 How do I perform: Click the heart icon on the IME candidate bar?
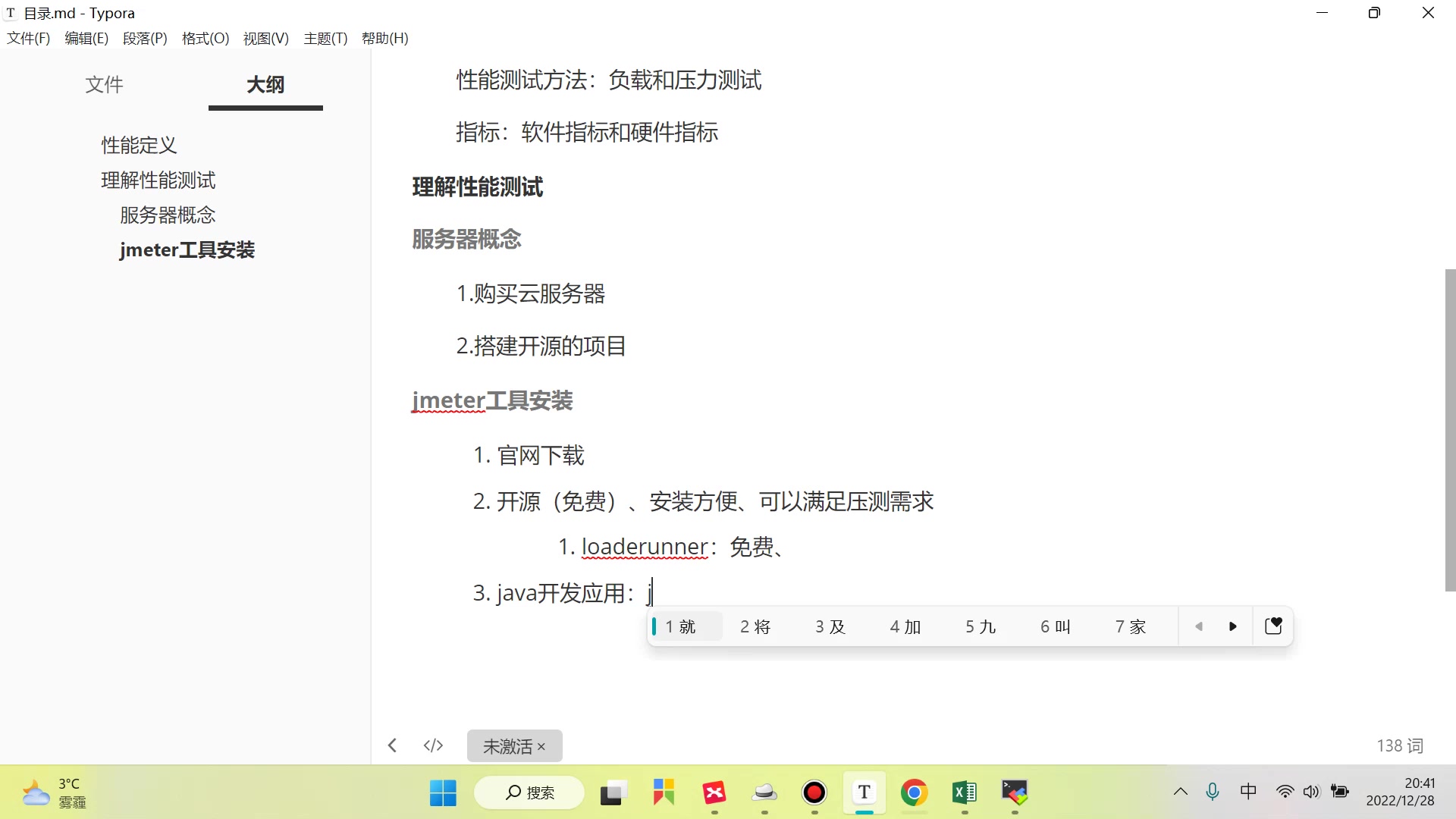tap(1273, 626)
